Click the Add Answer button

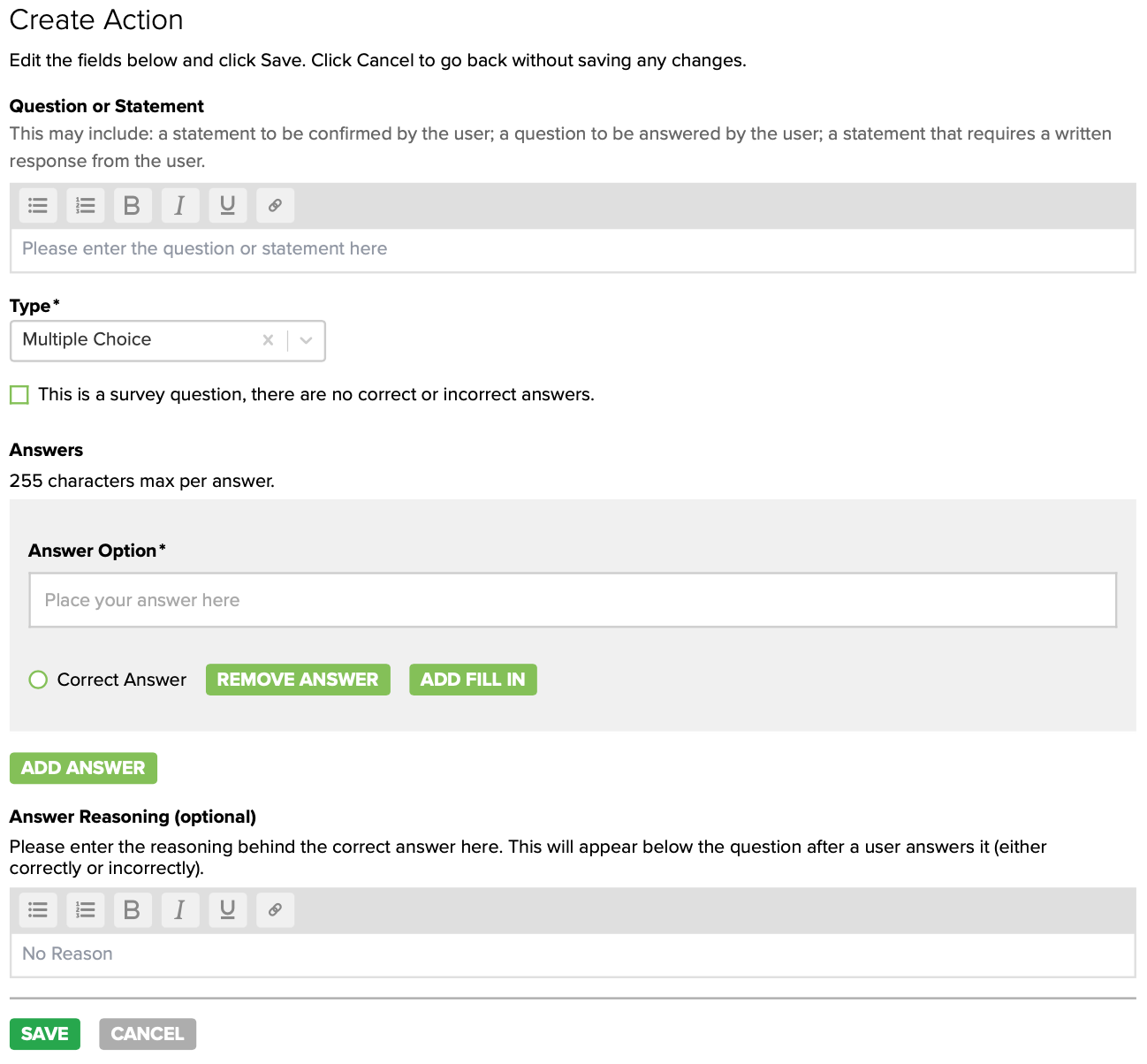click(83, 768)
